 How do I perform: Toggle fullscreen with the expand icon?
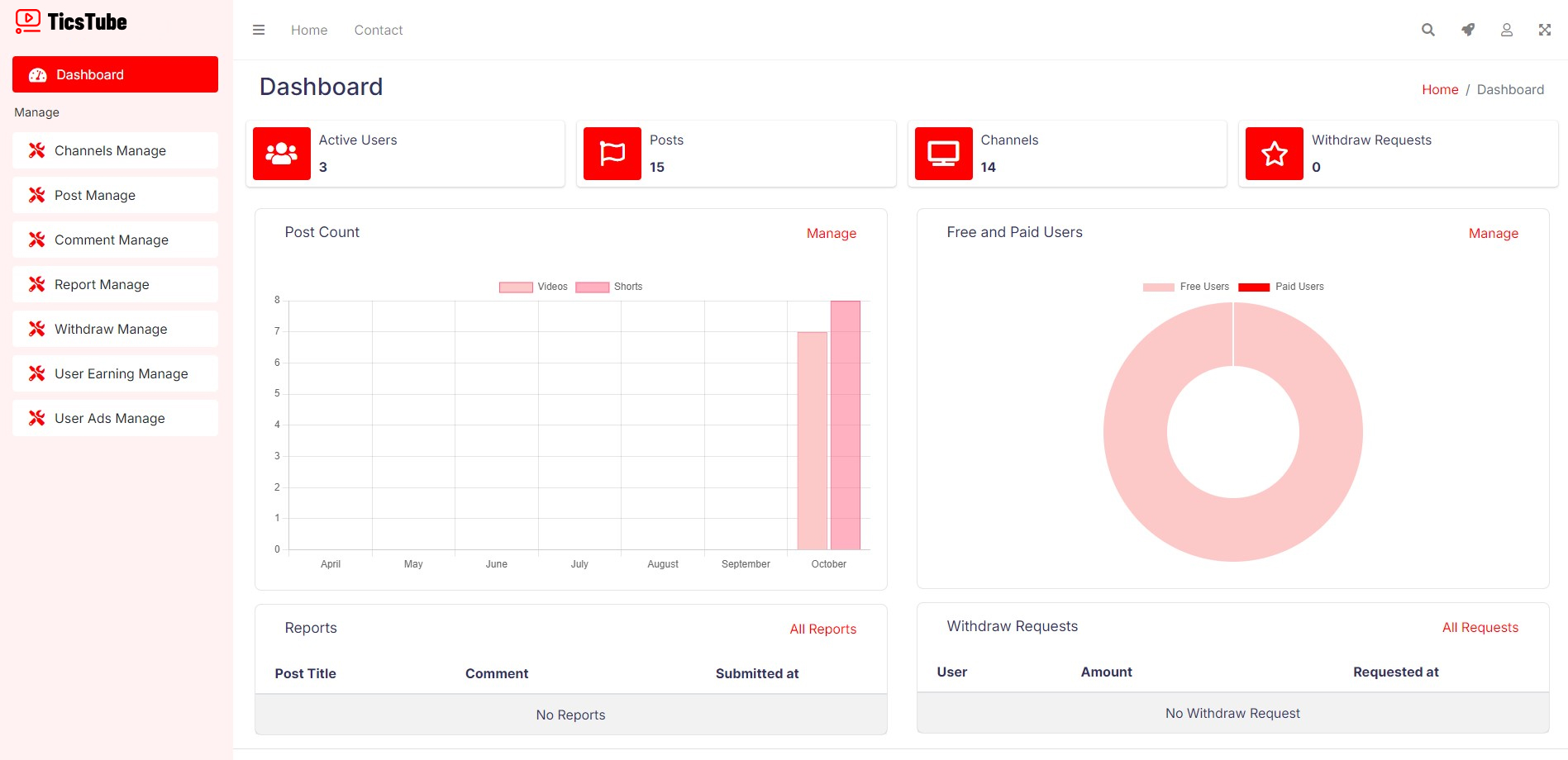[x=1544, y=30]
